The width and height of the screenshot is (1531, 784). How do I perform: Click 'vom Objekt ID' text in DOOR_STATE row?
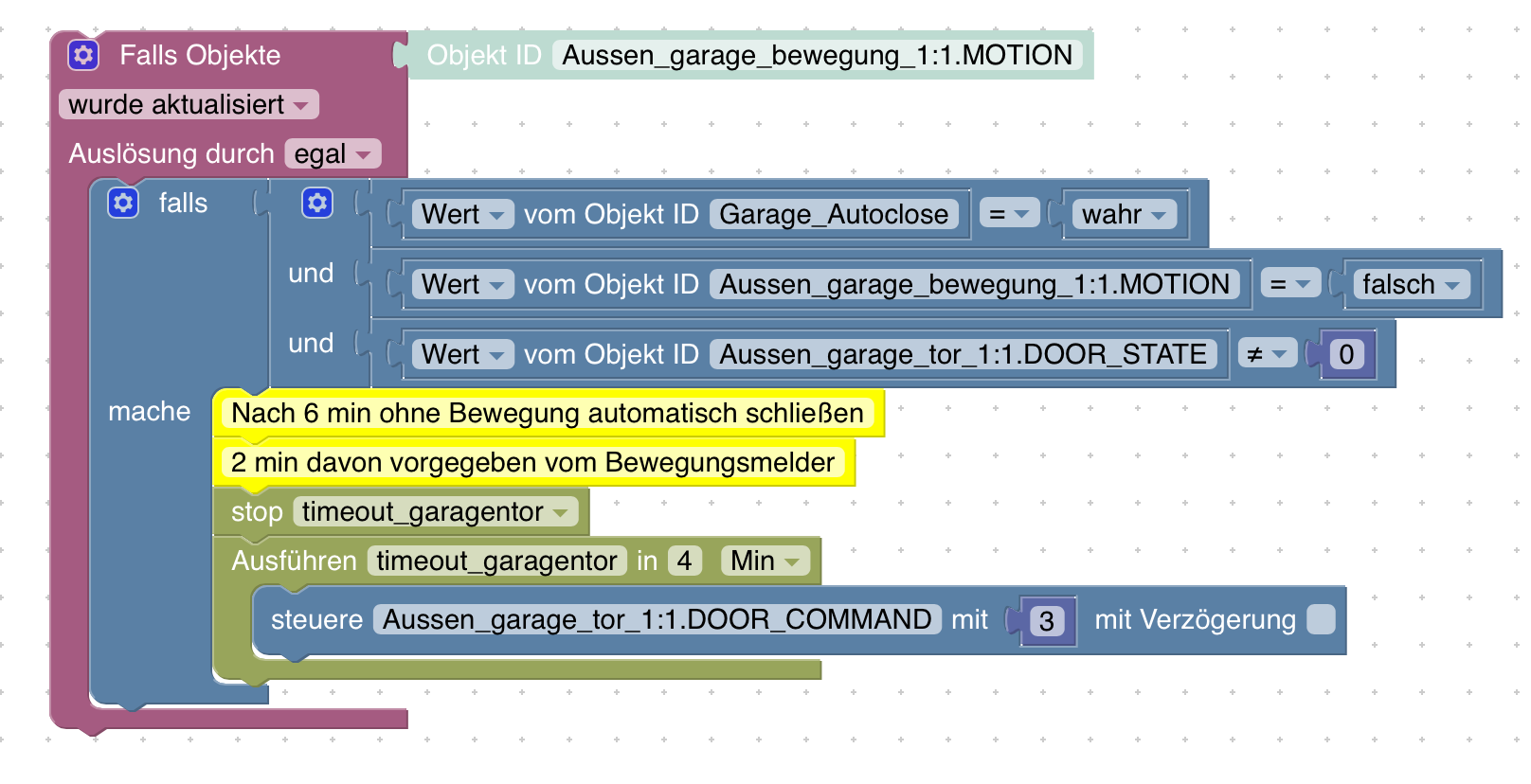(611, 354)
